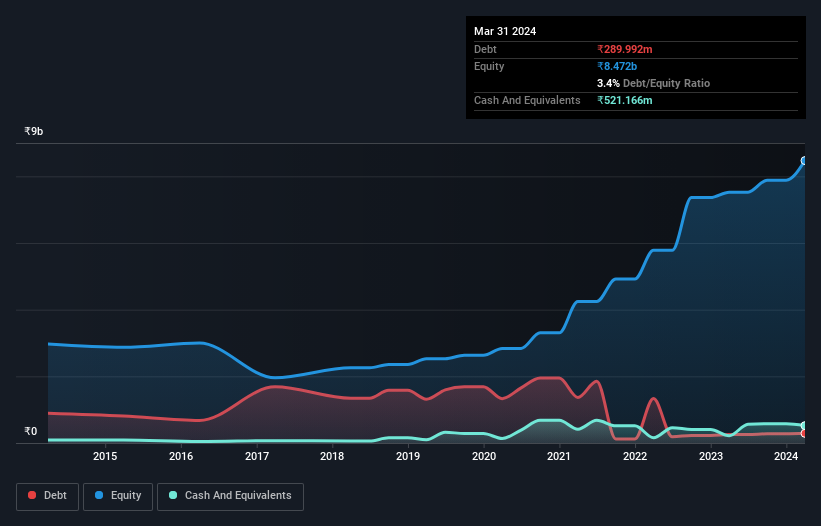Click the red Debt legend dot
The width and height of the screenshot is (821, 526).
point(32,495)
